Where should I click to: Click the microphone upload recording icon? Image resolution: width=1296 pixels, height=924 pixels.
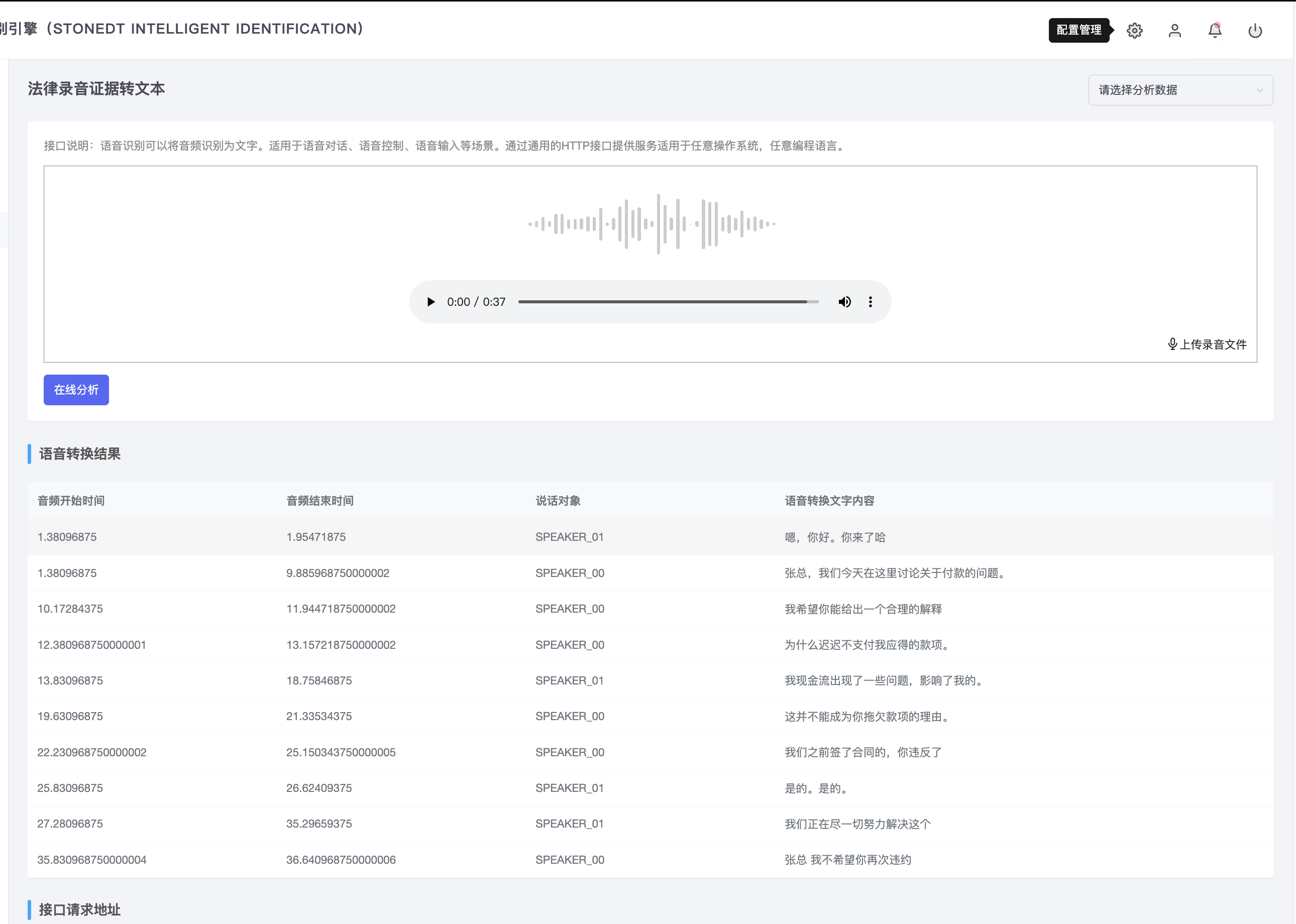coord(1172,344)
